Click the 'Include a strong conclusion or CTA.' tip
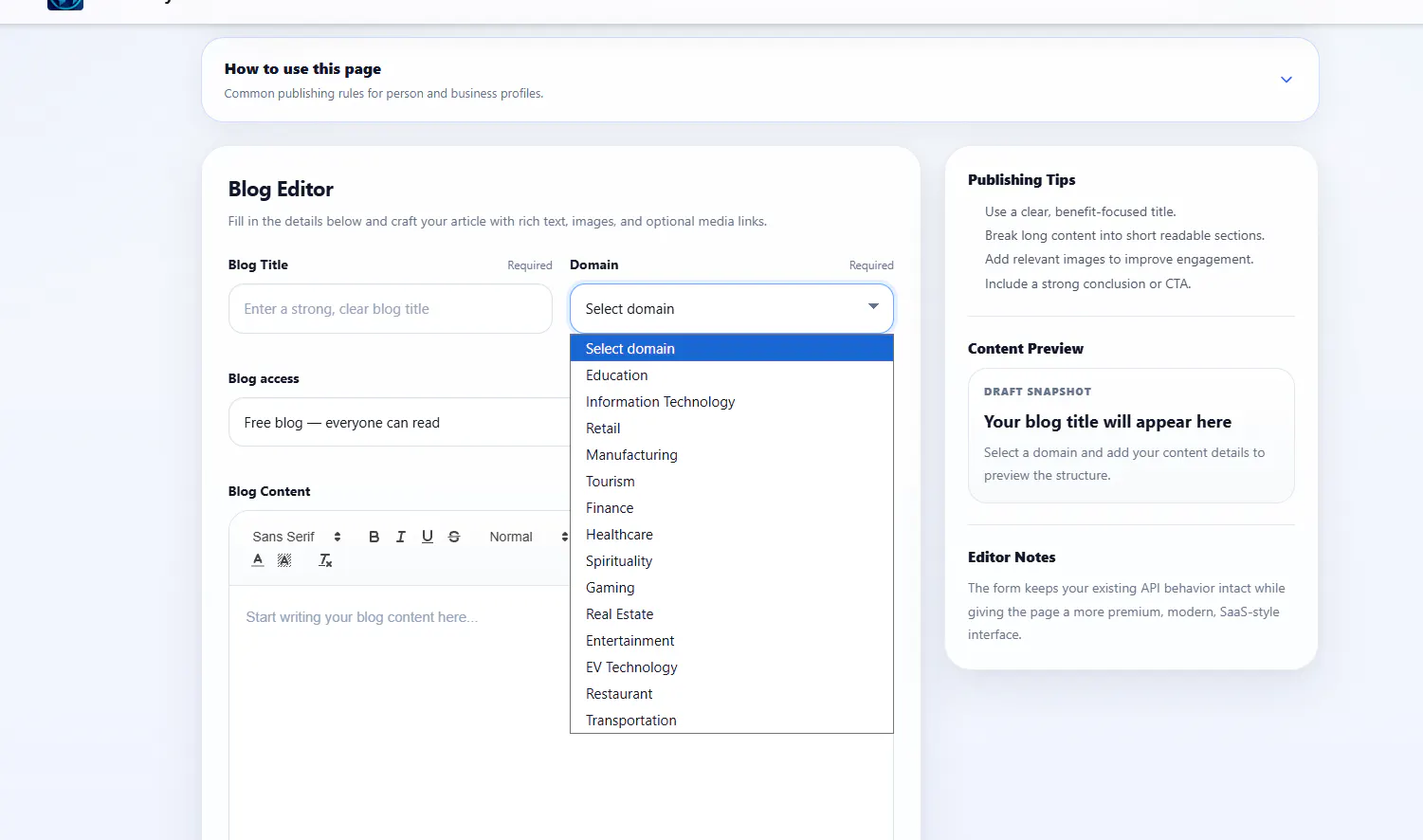 tap(1087, 283)
